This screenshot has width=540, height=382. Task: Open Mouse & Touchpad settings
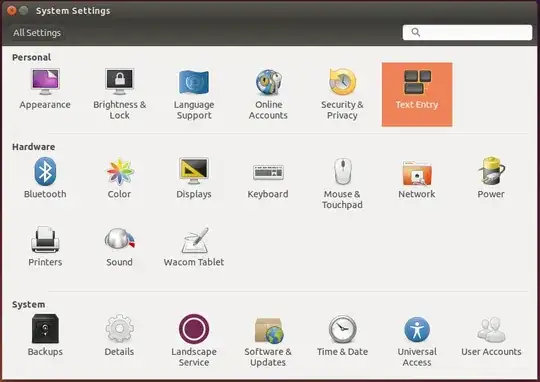342,183
